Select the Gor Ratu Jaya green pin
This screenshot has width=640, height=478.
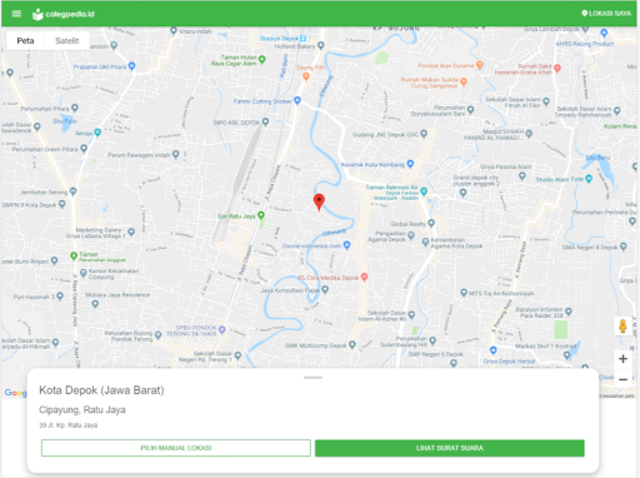(261, 215)
